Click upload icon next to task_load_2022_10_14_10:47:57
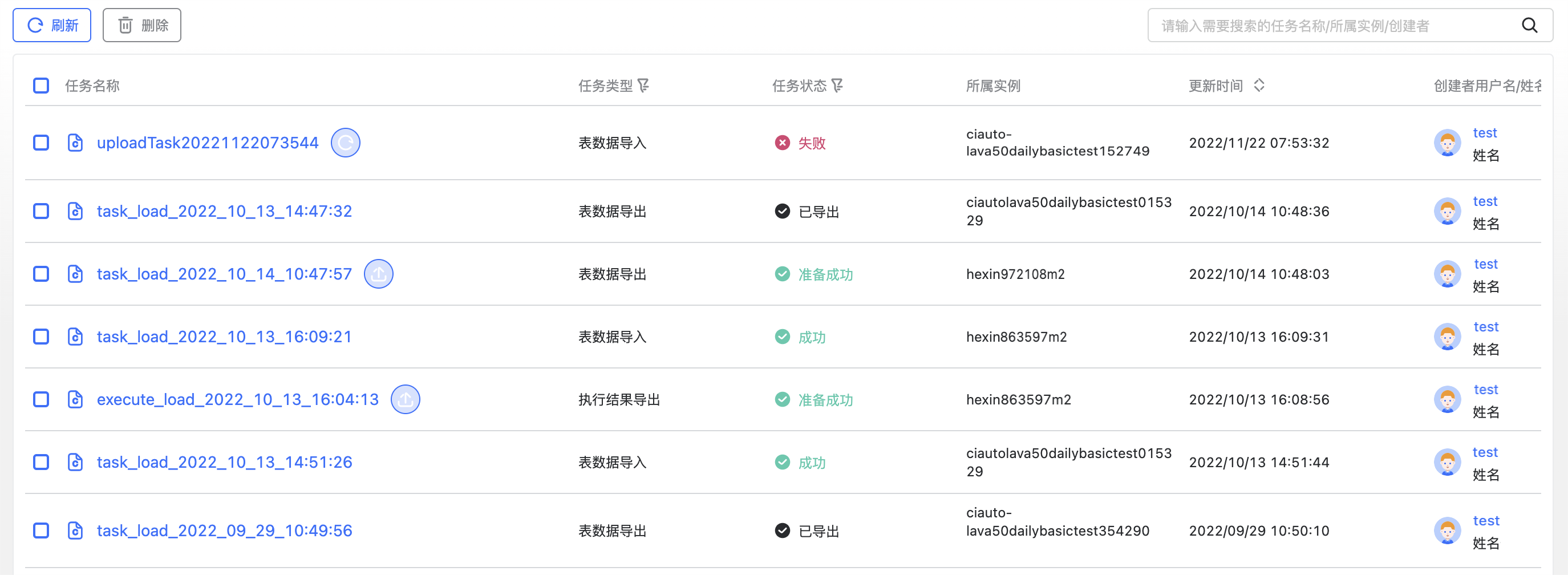Viewport: 1568px width, 575px height. [x=378, y=274]
